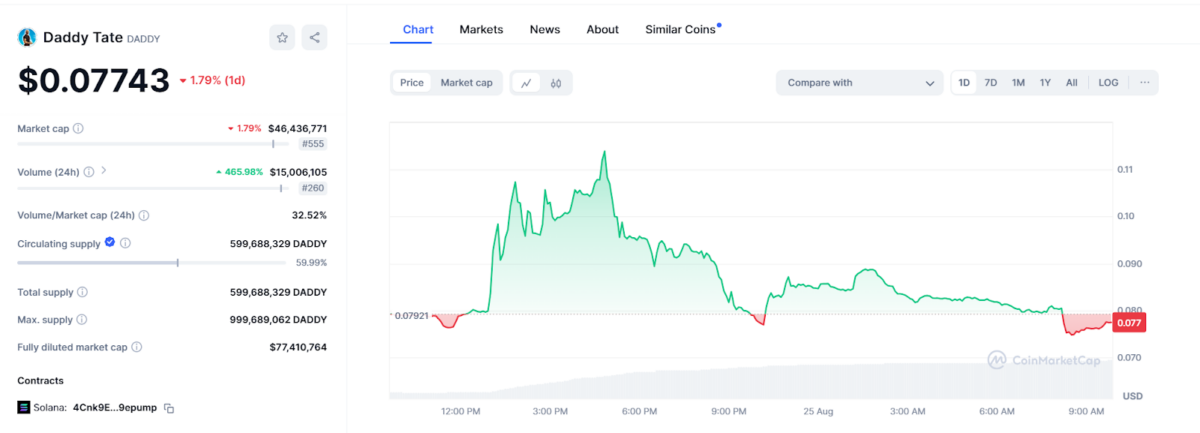Click the 1.79% (1d) price change
The image size is (1200, 433).
[x=212, y=81]
